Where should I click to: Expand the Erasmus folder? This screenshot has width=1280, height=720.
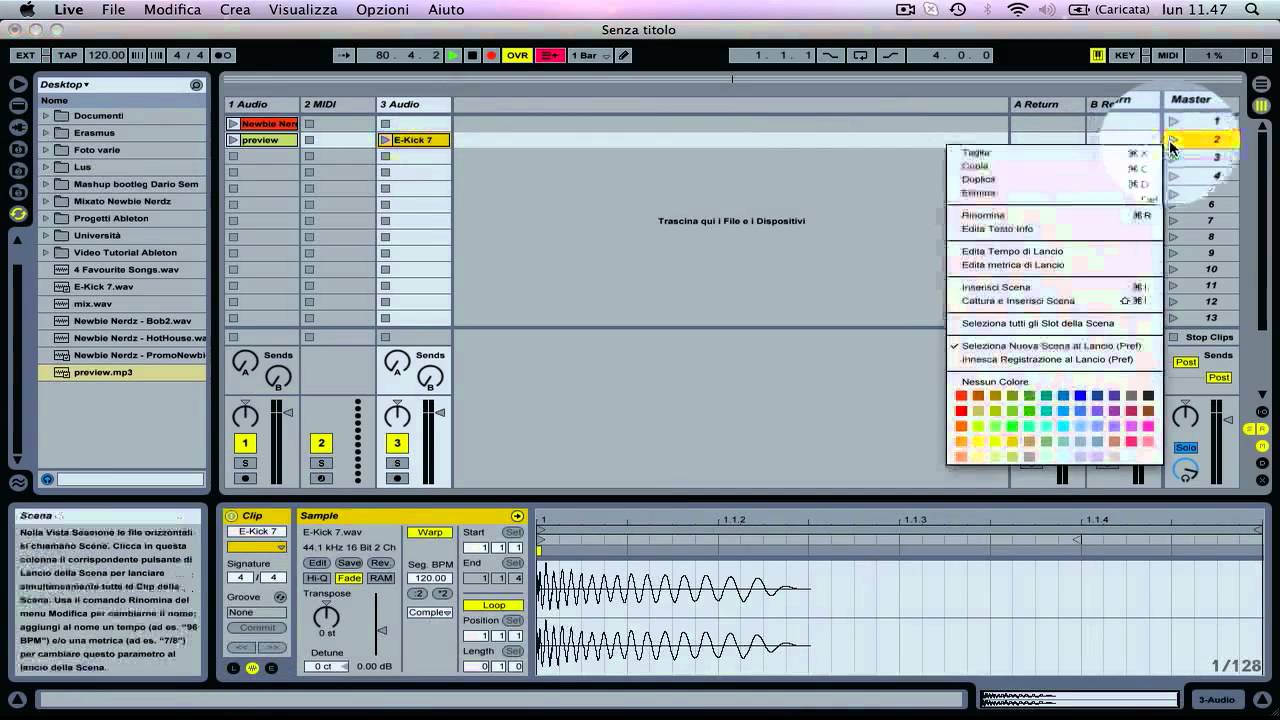tap(45, 133)
